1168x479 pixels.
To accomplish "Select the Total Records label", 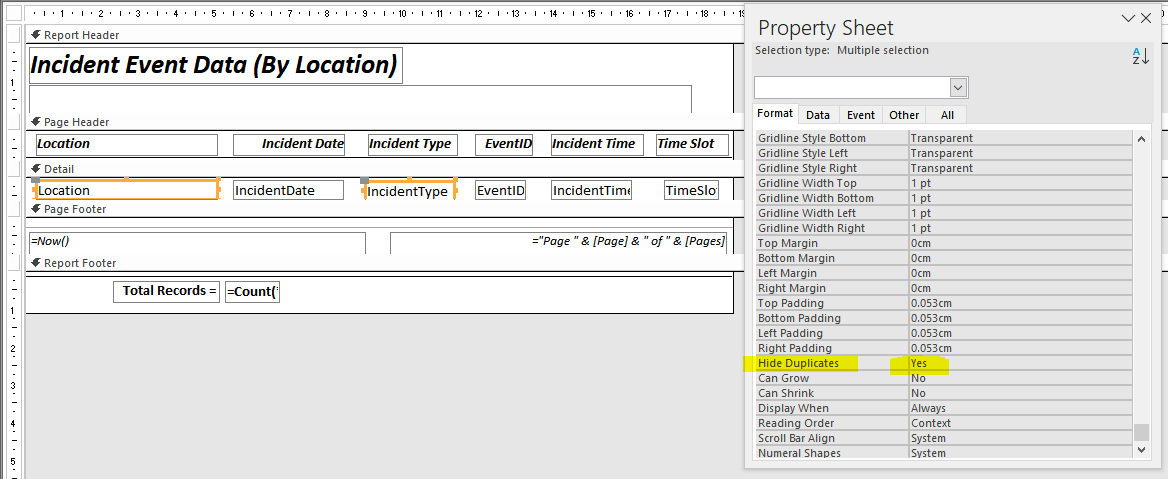I will [166, 291].
